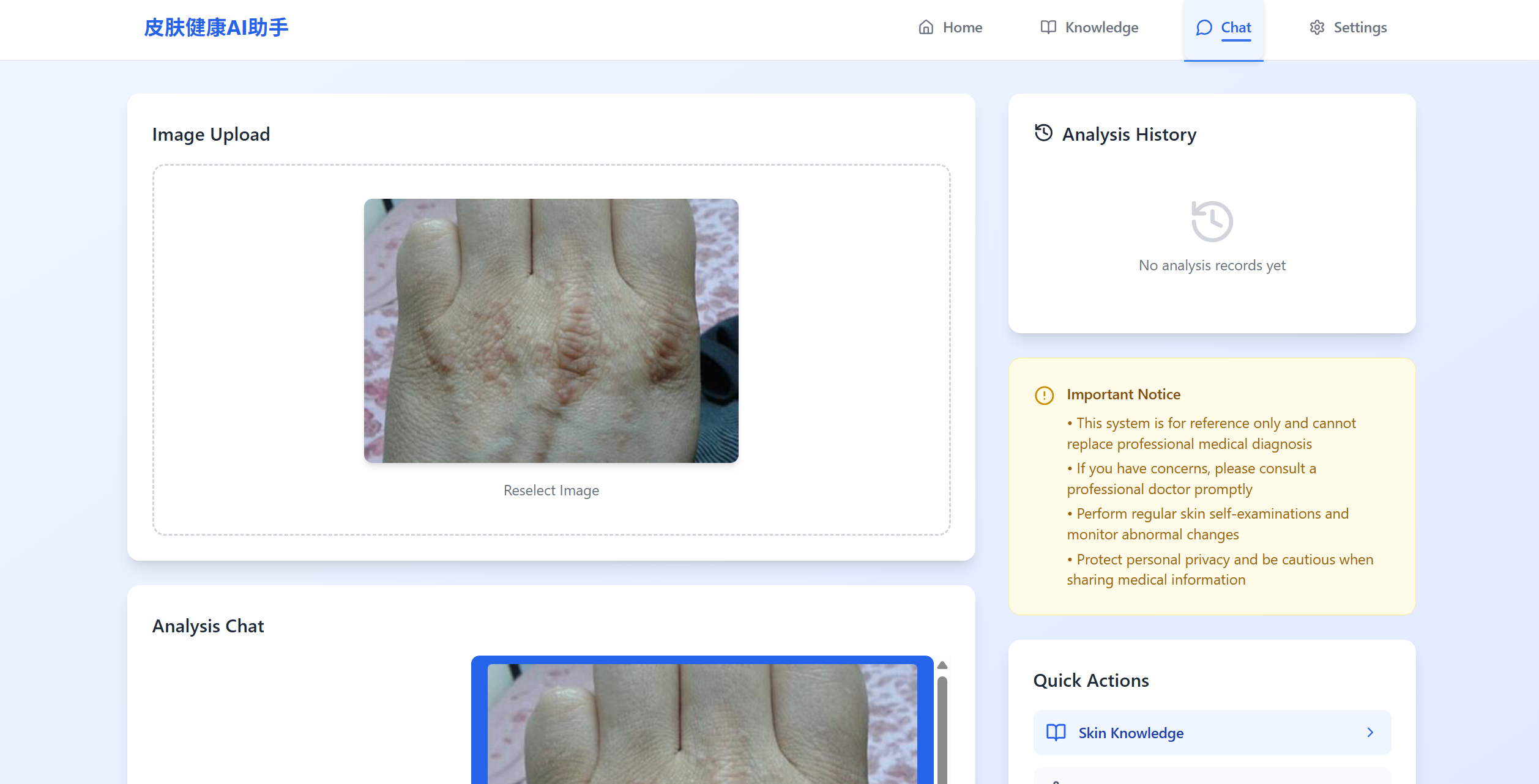Switch to the Knowledge tab label

tap(1101, 28)
